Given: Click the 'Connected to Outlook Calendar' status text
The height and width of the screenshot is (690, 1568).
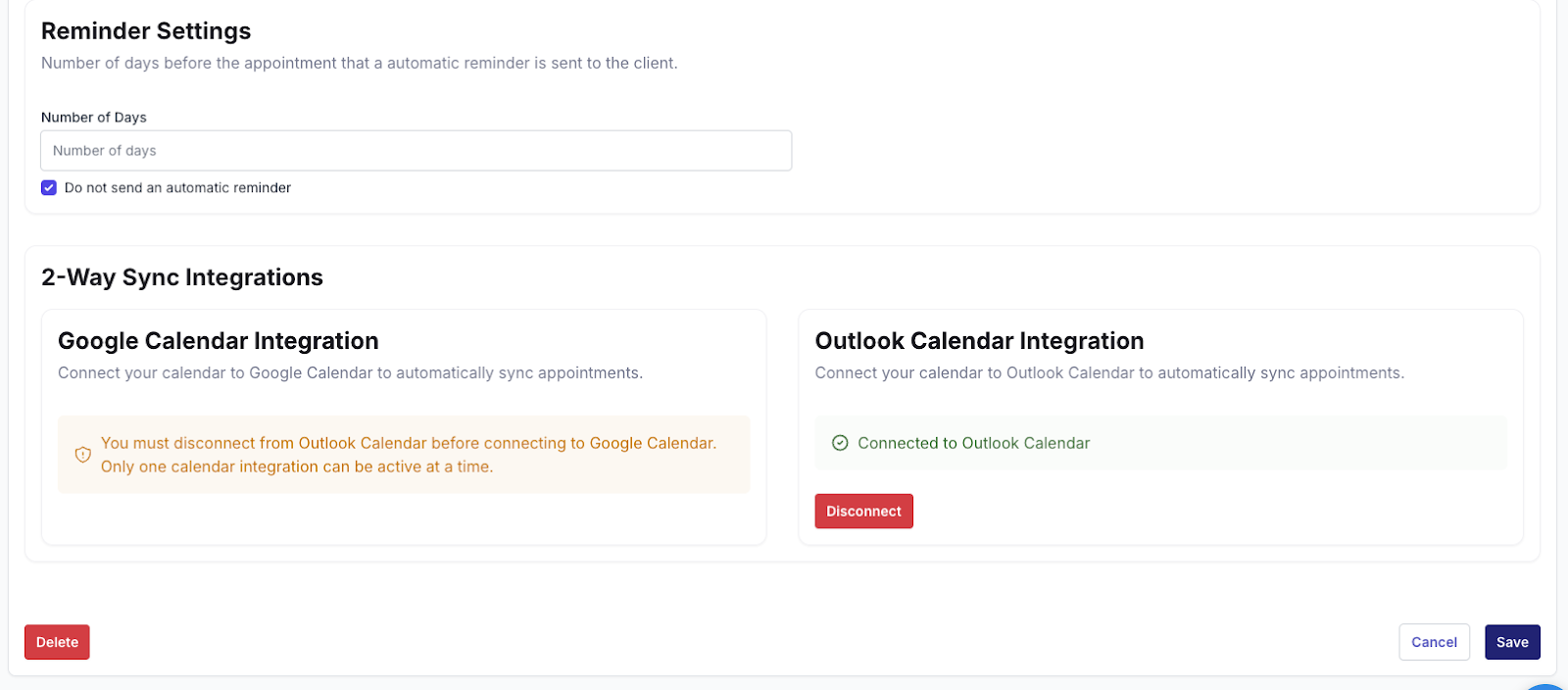Looking at the screenshot, I should 973,443.
